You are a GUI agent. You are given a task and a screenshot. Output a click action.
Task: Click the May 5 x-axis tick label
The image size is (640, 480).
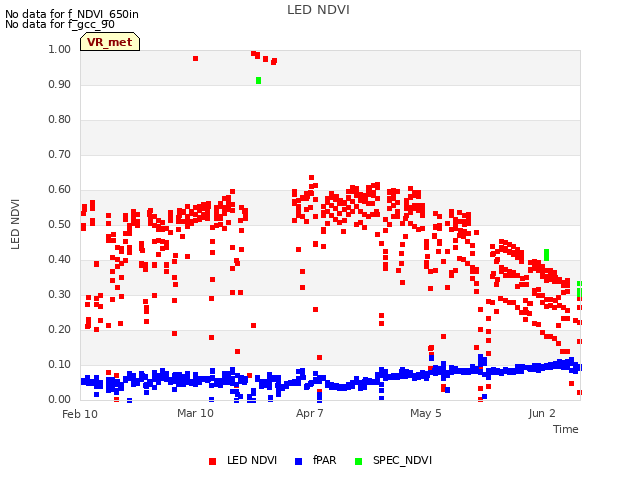point(426,413)
